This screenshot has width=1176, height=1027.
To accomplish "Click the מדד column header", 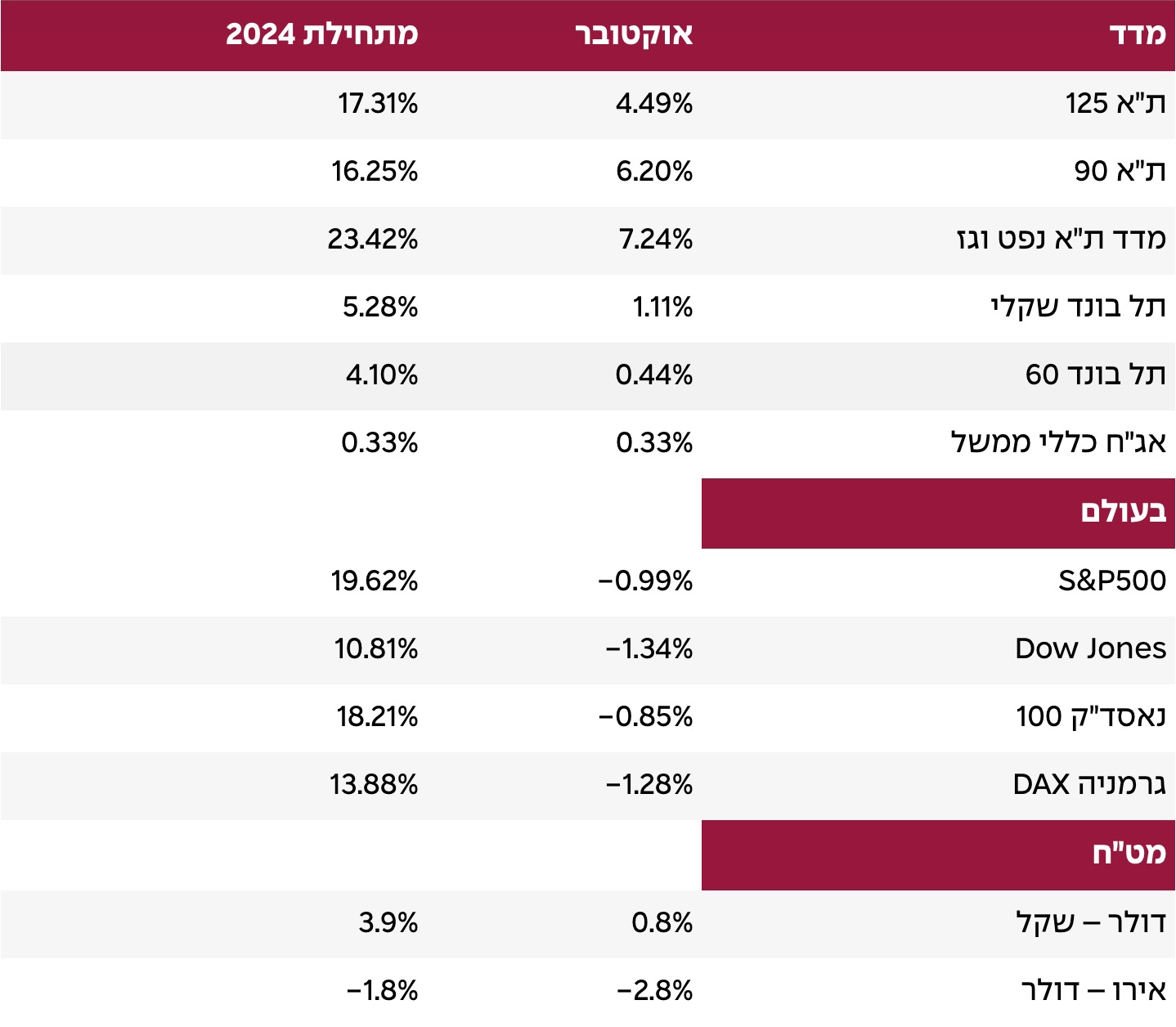I will tap(1137, 34).
